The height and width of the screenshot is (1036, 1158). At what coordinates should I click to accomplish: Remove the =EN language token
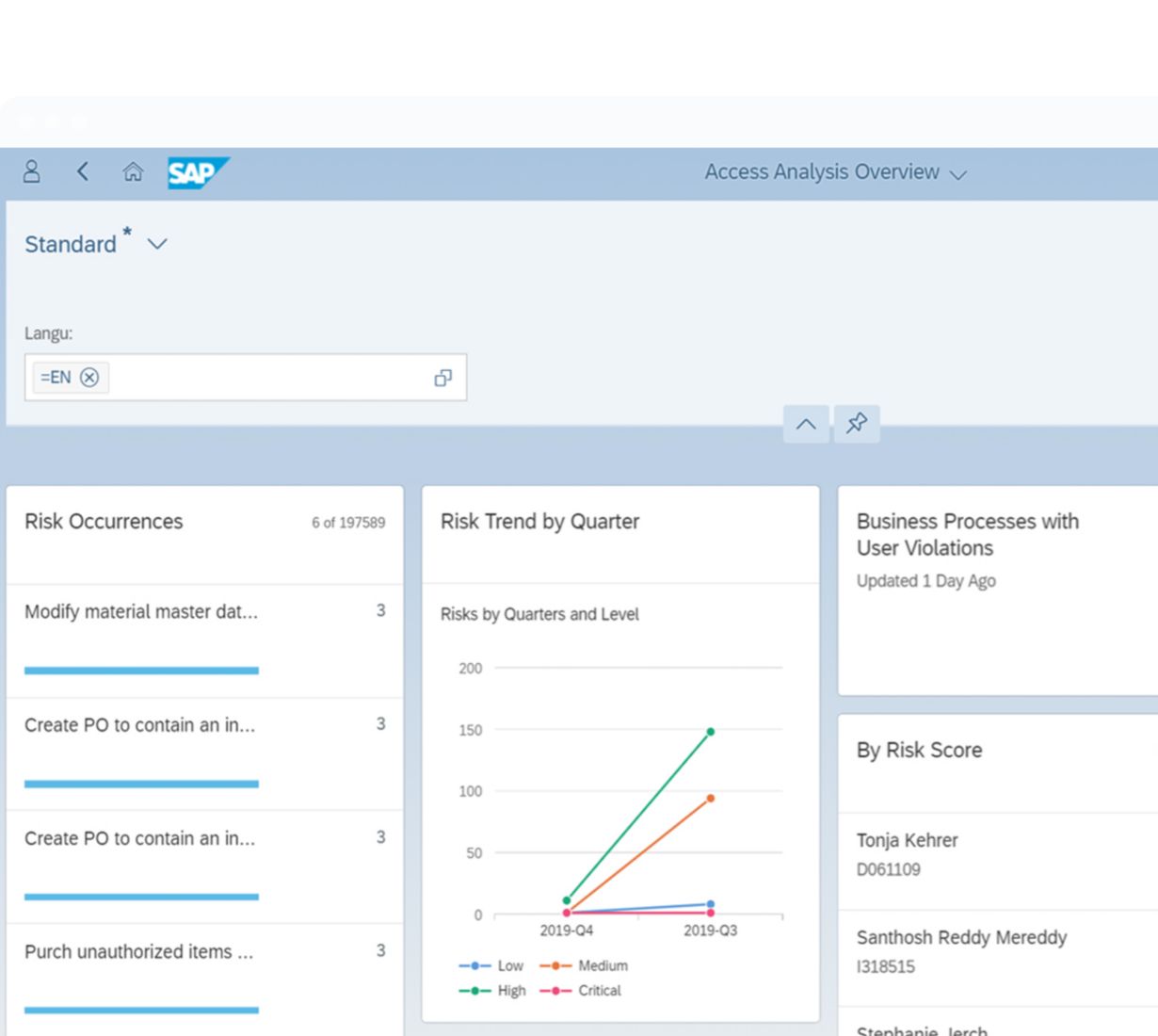pyautogui.click(x=89, y=378)
